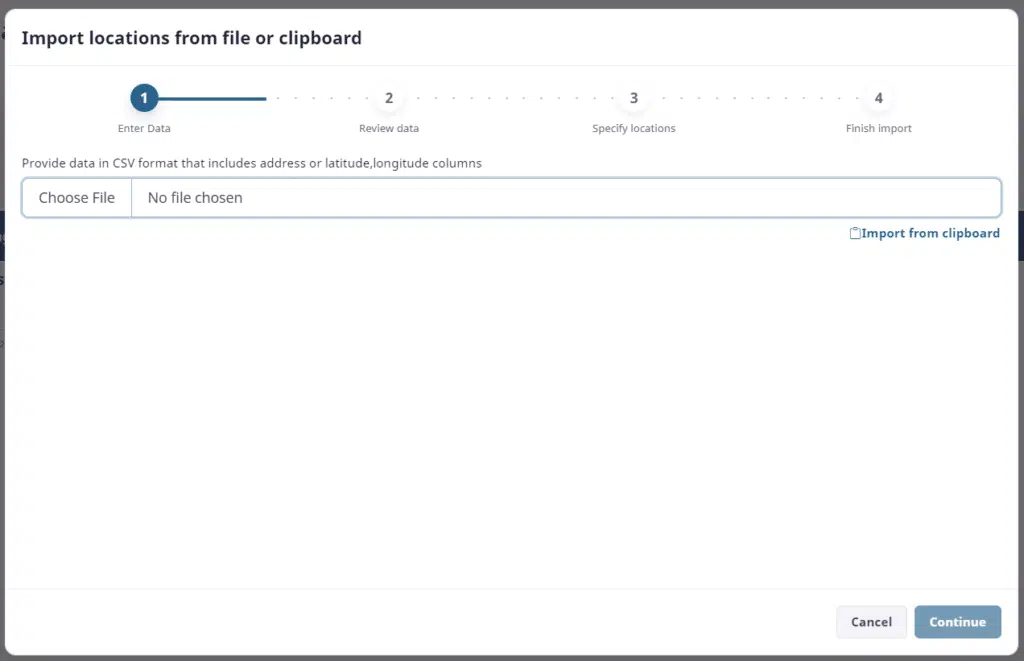Click the clipboard icon beside Import link

pyautogui.click(x=854, y=233)
